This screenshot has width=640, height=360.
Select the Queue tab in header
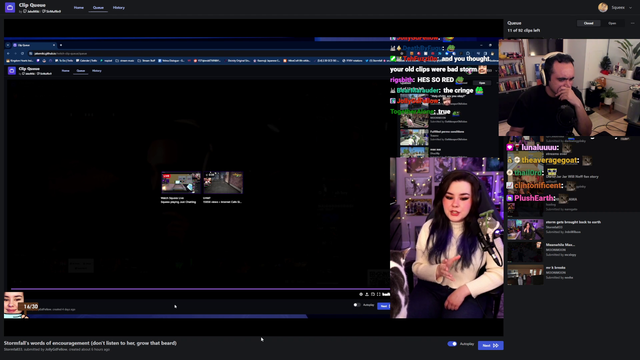(98, 8)
